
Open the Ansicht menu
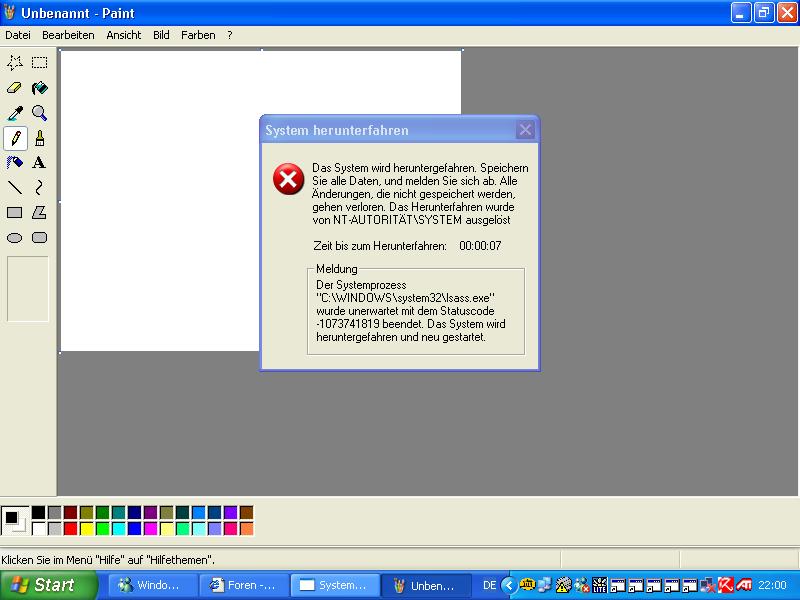[123, 35]
